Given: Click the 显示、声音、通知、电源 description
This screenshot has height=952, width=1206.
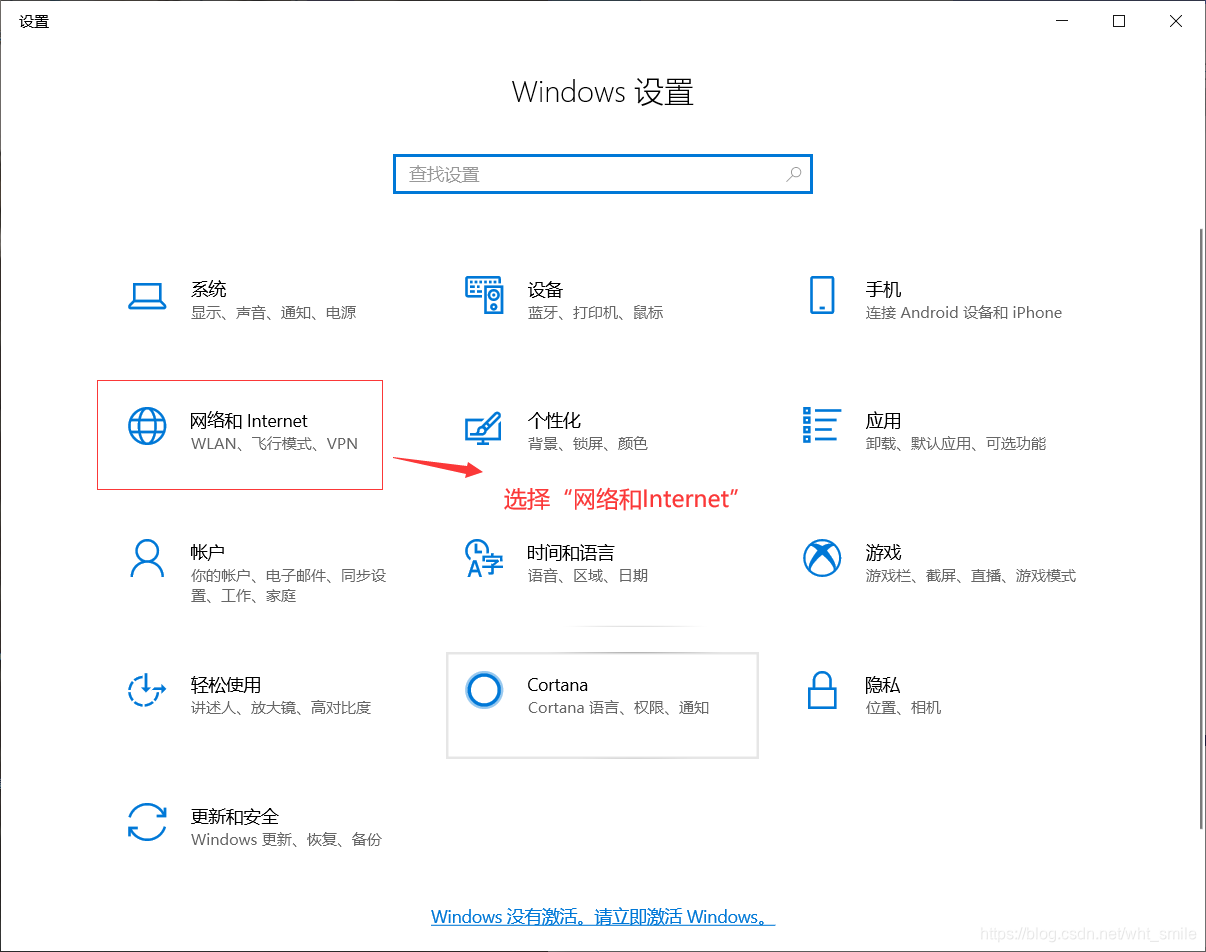Looking at the screenshot, I should [x=273, y=313].
